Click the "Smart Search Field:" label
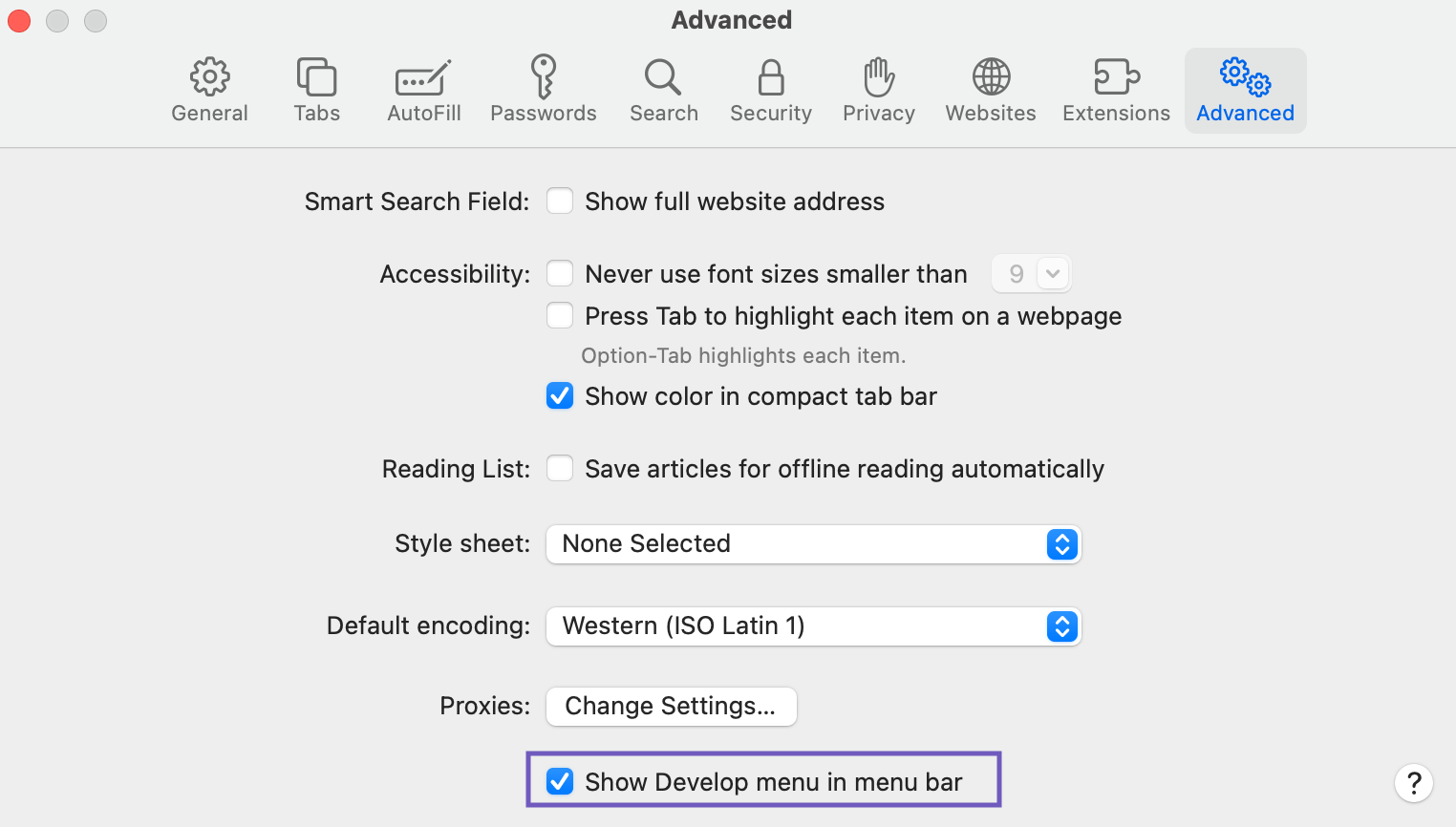This screenshot has width=1456, height=827. click(417, 201)
